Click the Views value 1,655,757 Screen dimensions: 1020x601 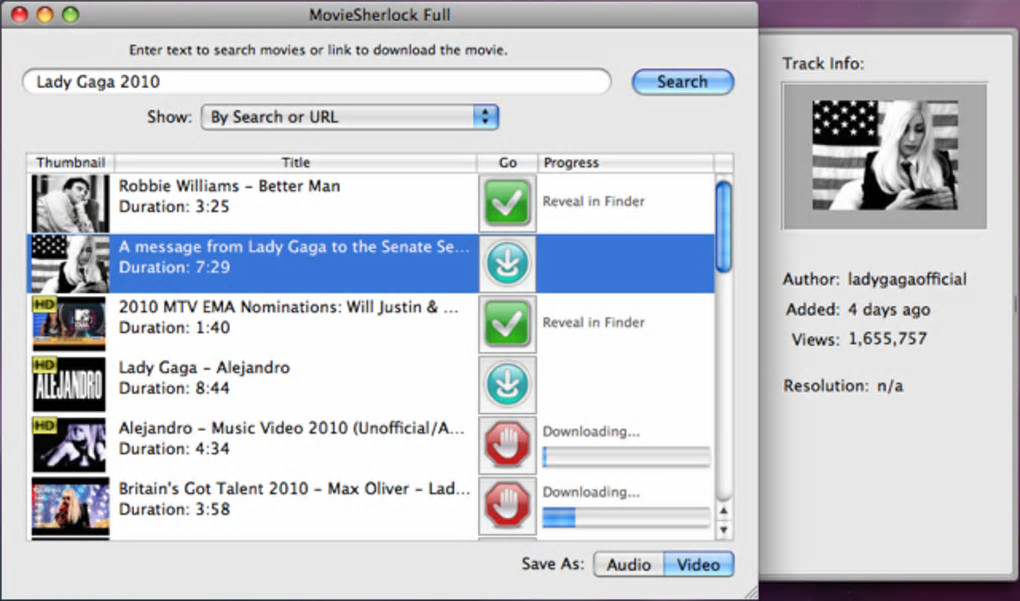click(x=887, y=339)
